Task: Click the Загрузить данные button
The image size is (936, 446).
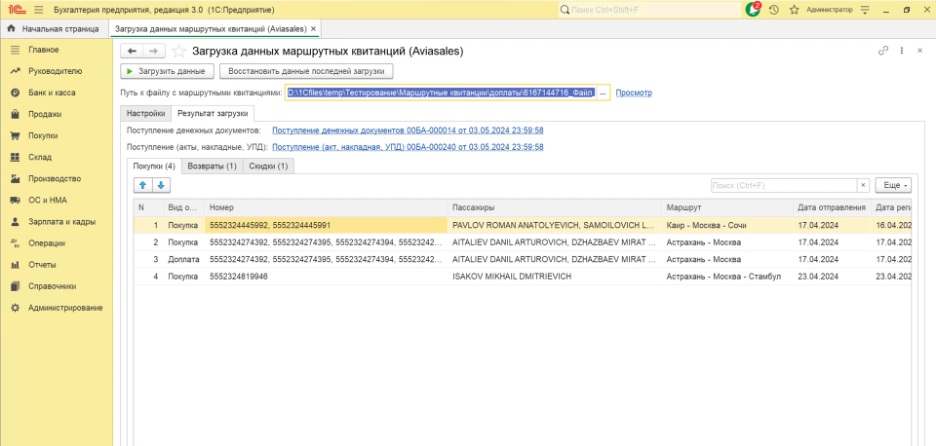Action: point(167,71)
